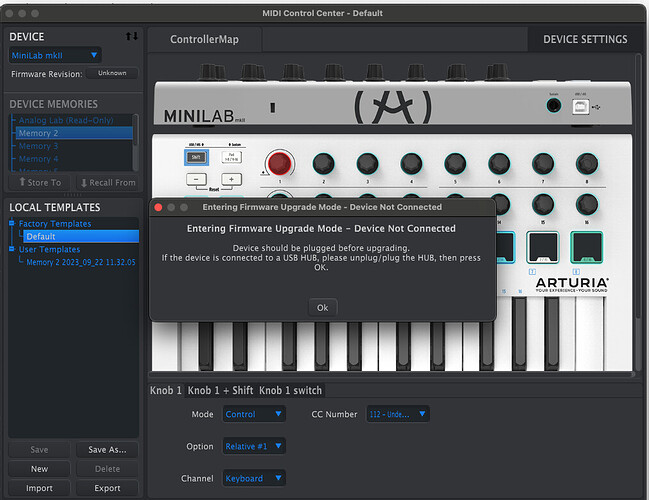Screen dimensions: 649x500
Task: Click the octave plus button
Action: coord(231,179)
